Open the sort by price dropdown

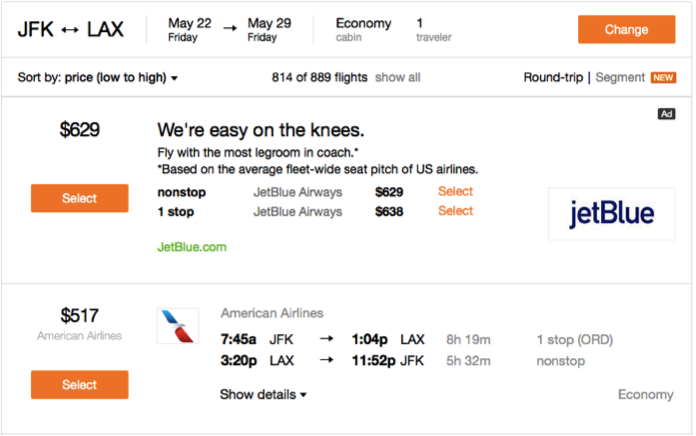[98, 77]
